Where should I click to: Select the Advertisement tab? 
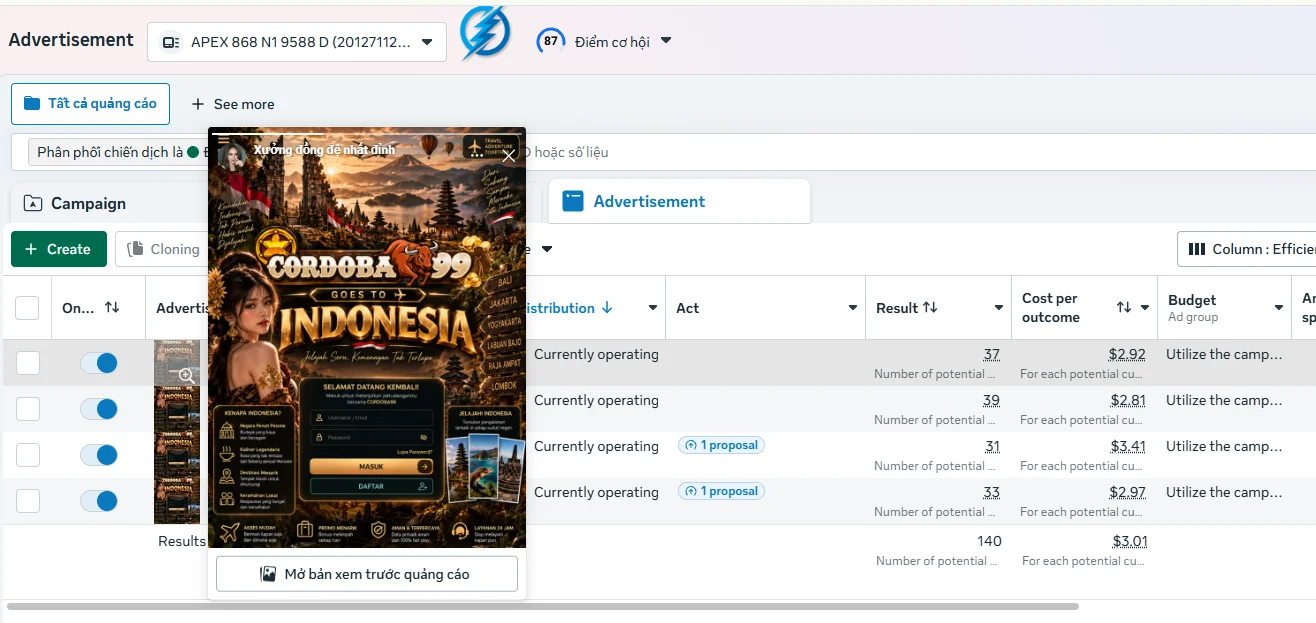679,201
